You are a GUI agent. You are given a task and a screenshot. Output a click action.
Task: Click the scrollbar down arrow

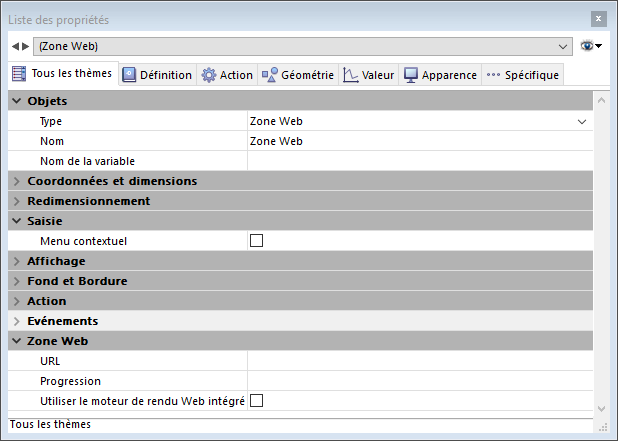click(601, 408)
